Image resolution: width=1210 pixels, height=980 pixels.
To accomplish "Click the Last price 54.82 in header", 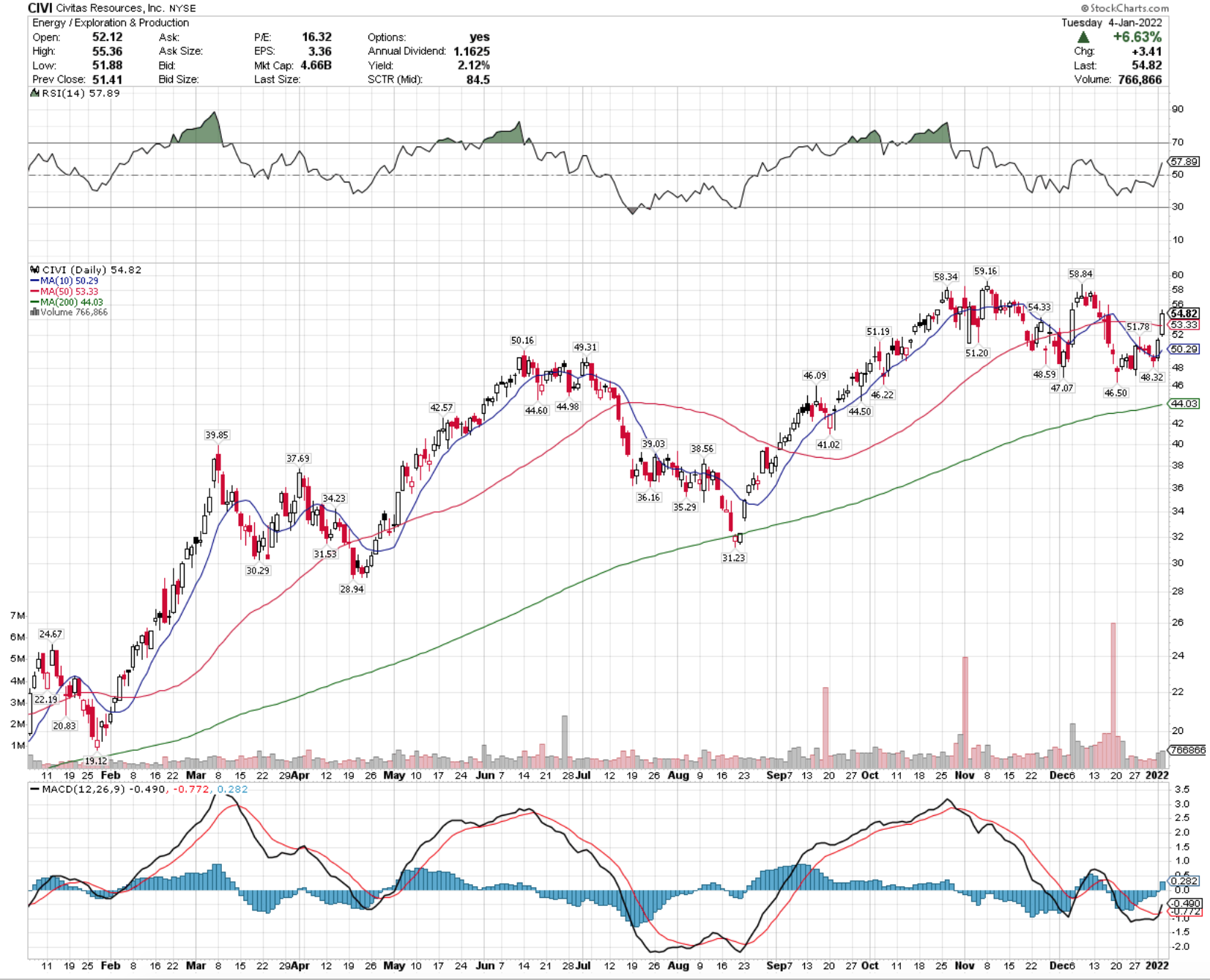I will point(1147,65).
